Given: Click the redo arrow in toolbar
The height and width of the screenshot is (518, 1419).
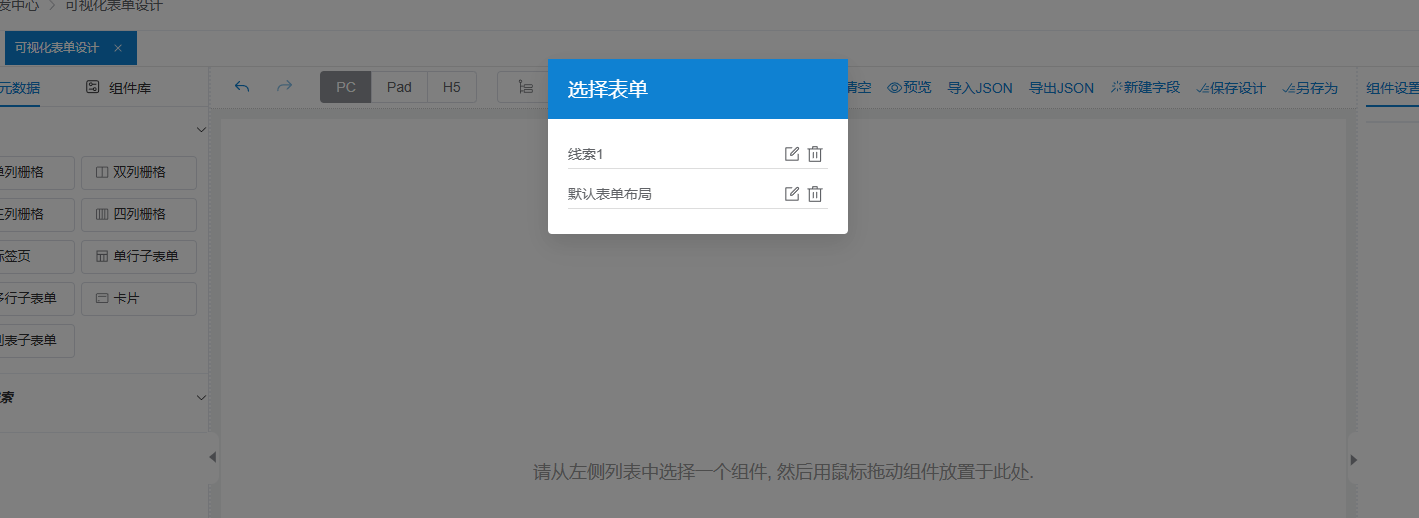Looking at the screenshot, I should [284, 87].
